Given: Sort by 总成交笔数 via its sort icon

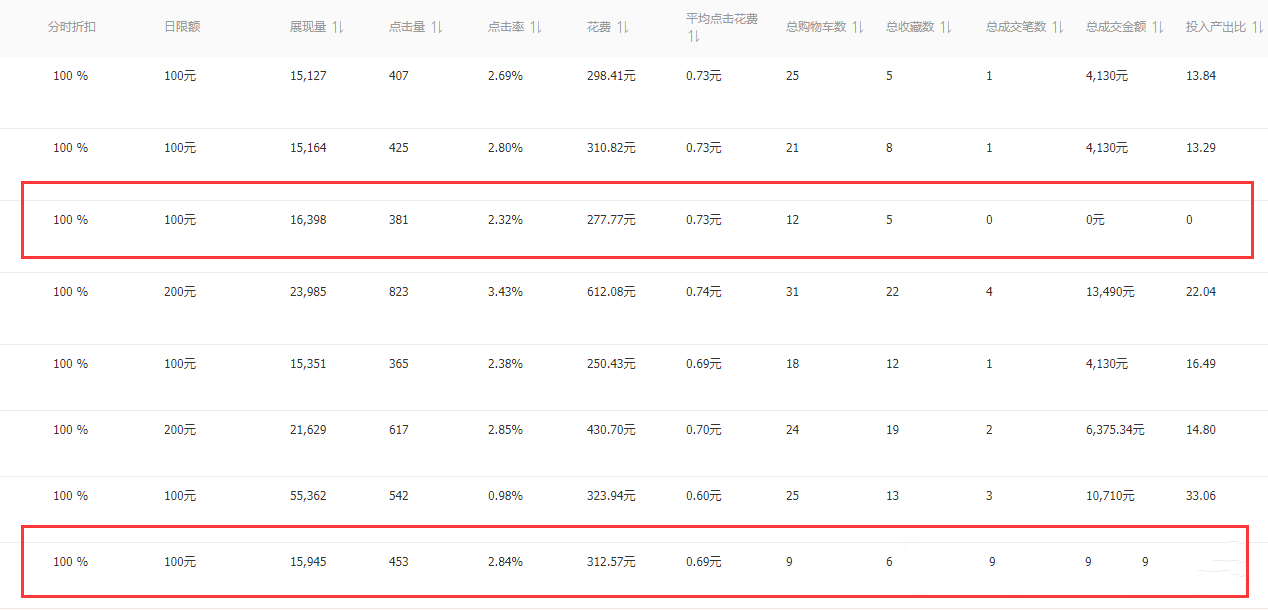Looking at the screenshot, I should click(x=1057, y=27).
